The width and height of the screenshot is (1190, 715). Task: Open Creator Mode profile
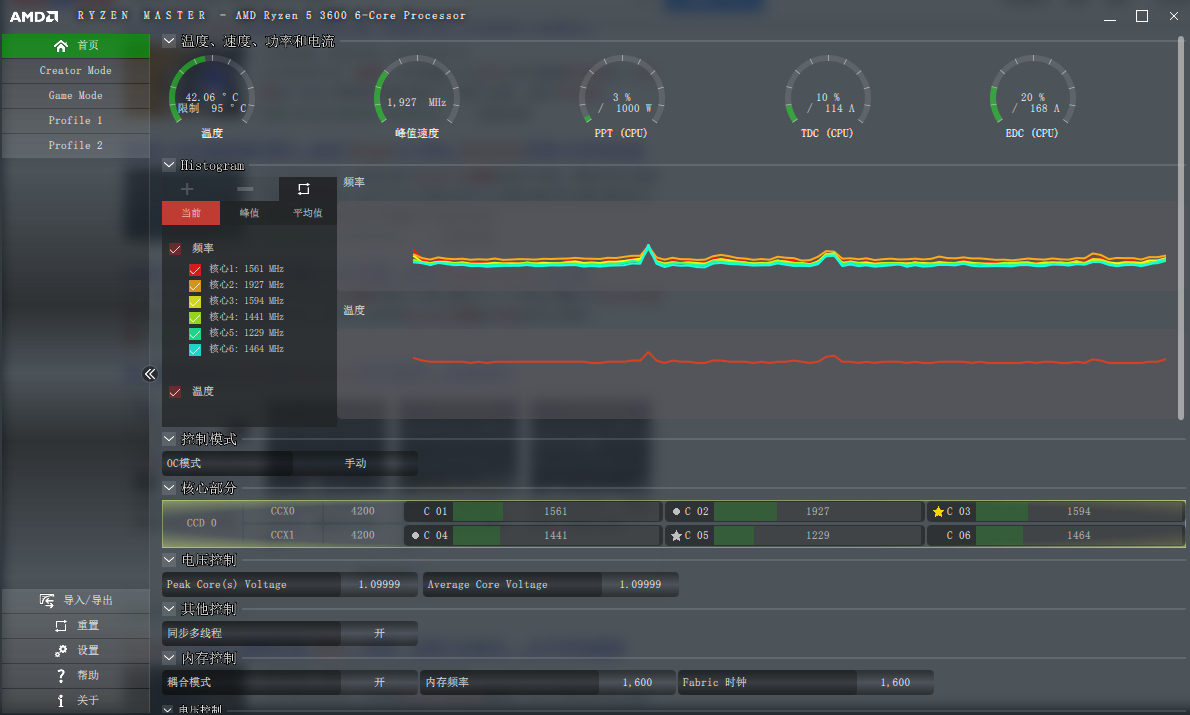point(76,71)
